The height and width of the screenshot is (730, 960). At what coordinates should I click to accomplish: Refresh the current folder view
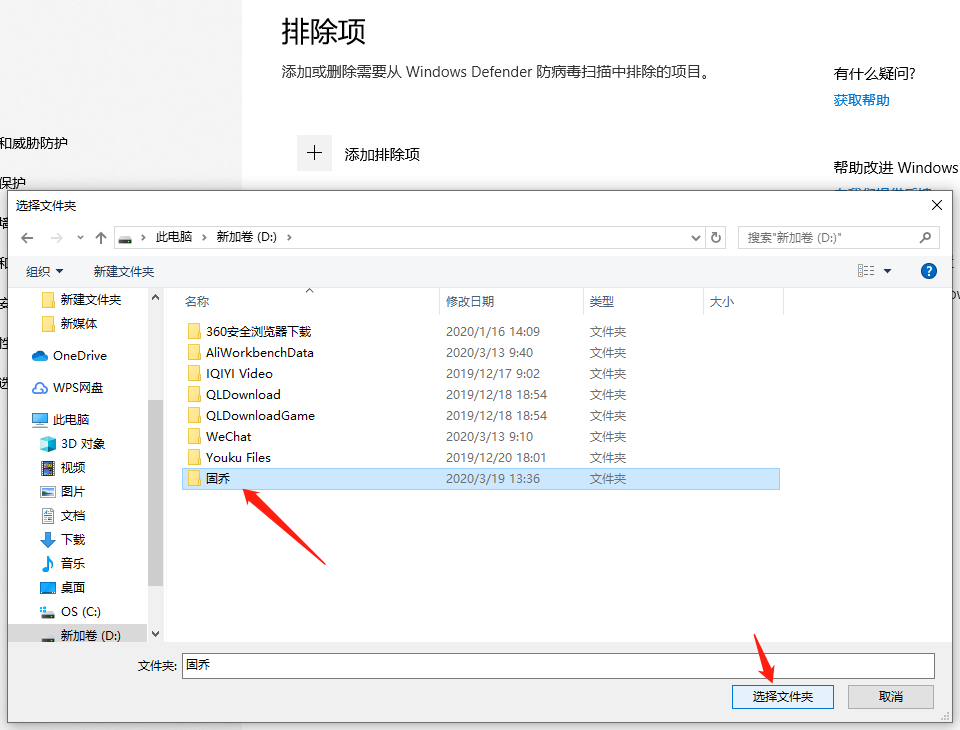tap(715, 238)
